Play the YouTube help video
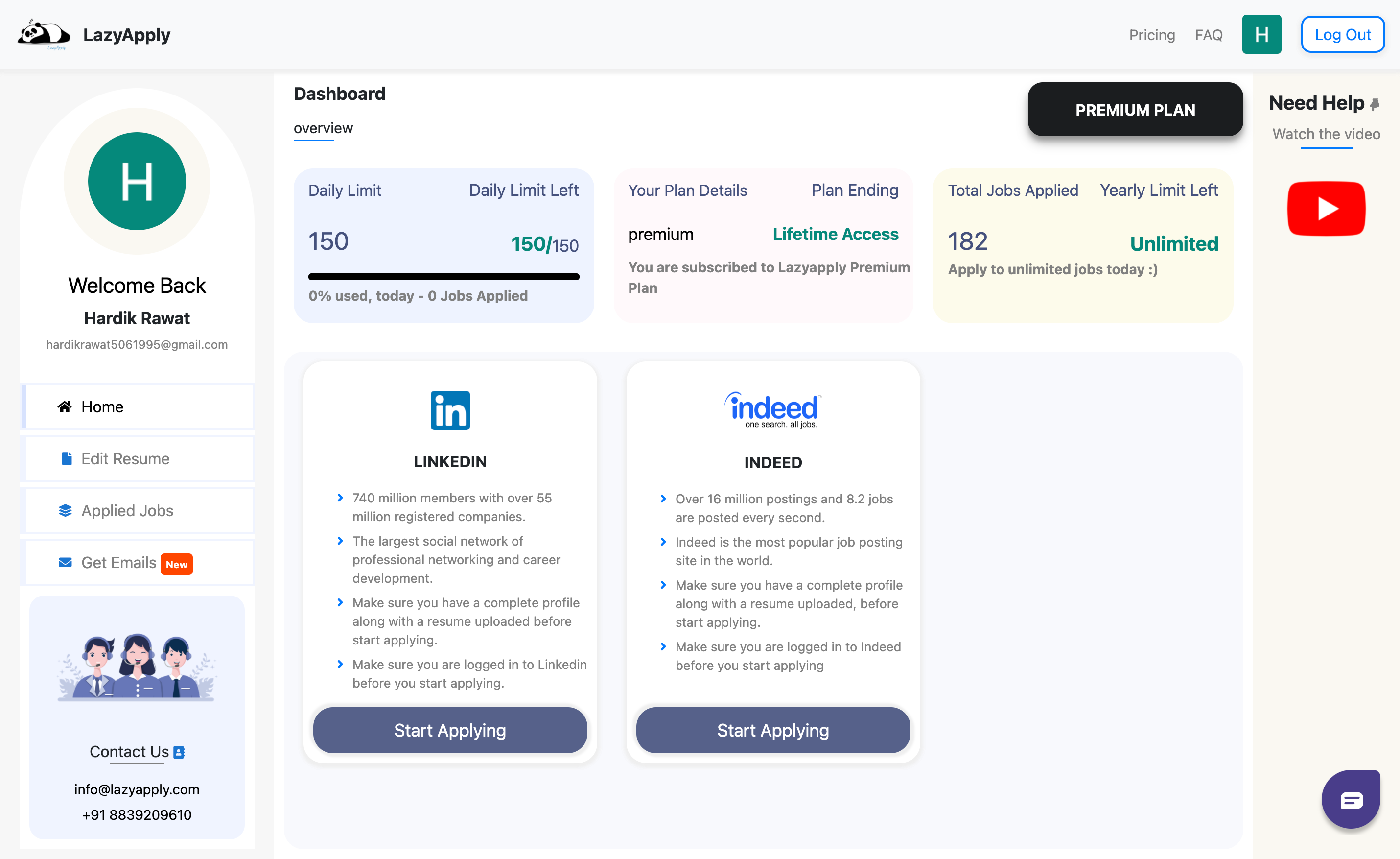The image size is (1400, 859). tap(1326, 209)
